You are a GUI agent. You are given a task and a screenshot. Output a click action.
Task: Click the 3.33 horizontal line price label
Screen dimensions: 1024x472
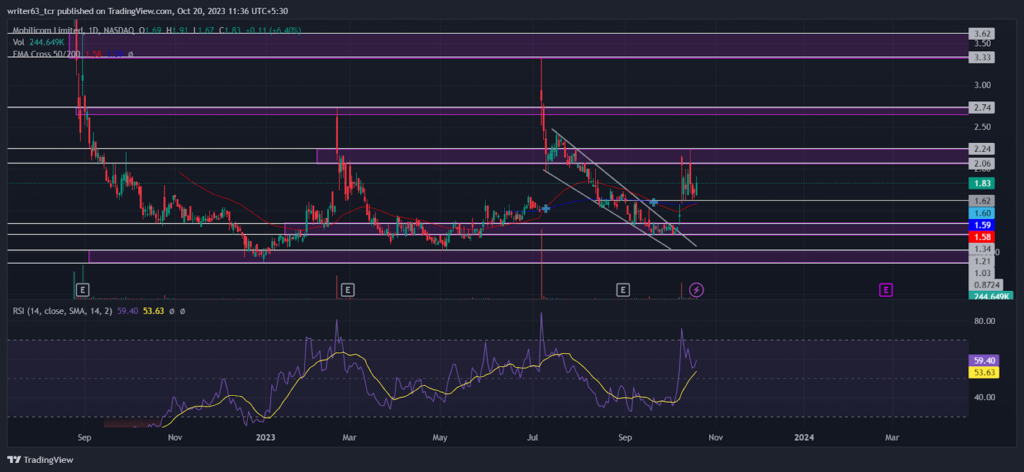pos(981,57)
